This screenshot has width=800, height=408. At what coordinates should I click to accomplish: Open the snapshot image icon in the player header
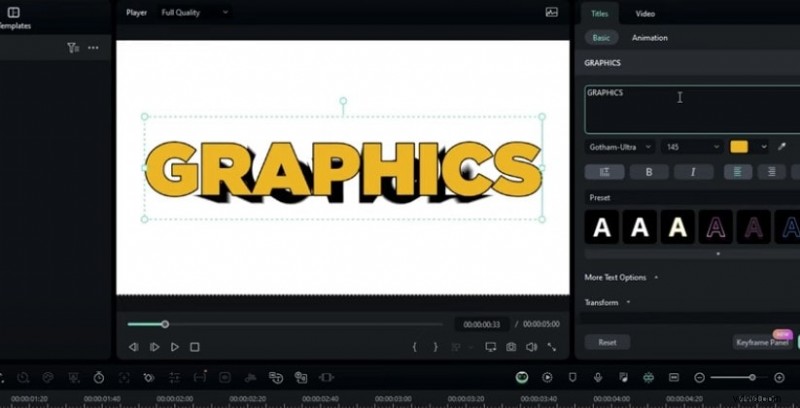pyautogui.click(x=552, y=12)
